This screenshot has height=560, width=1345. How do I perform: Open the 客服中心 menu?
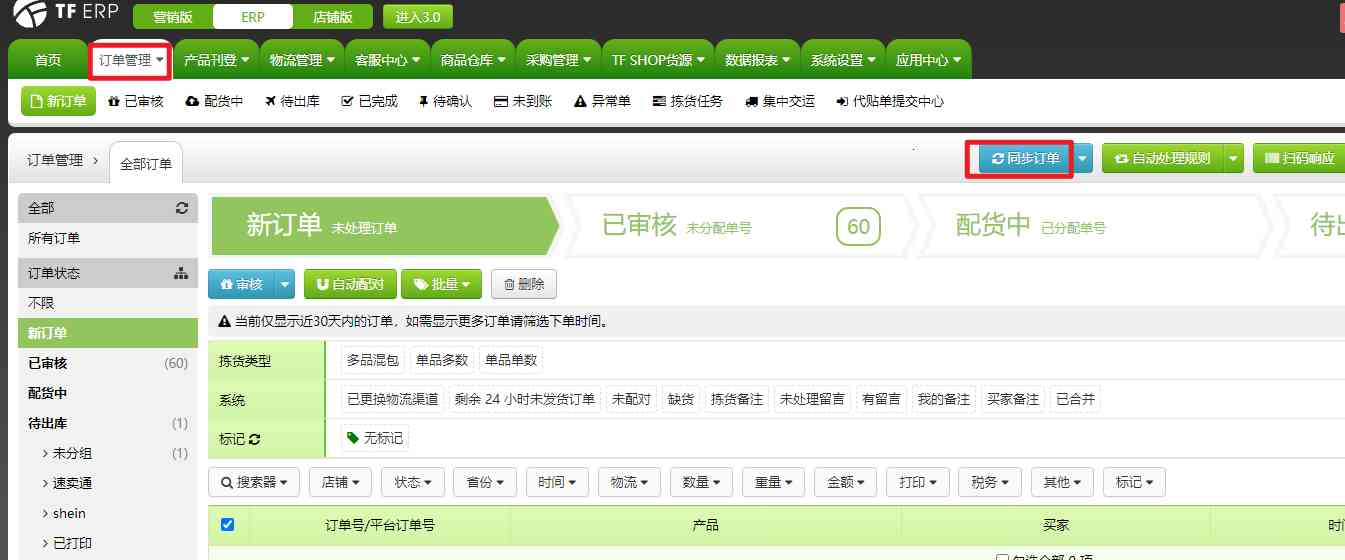387,60
